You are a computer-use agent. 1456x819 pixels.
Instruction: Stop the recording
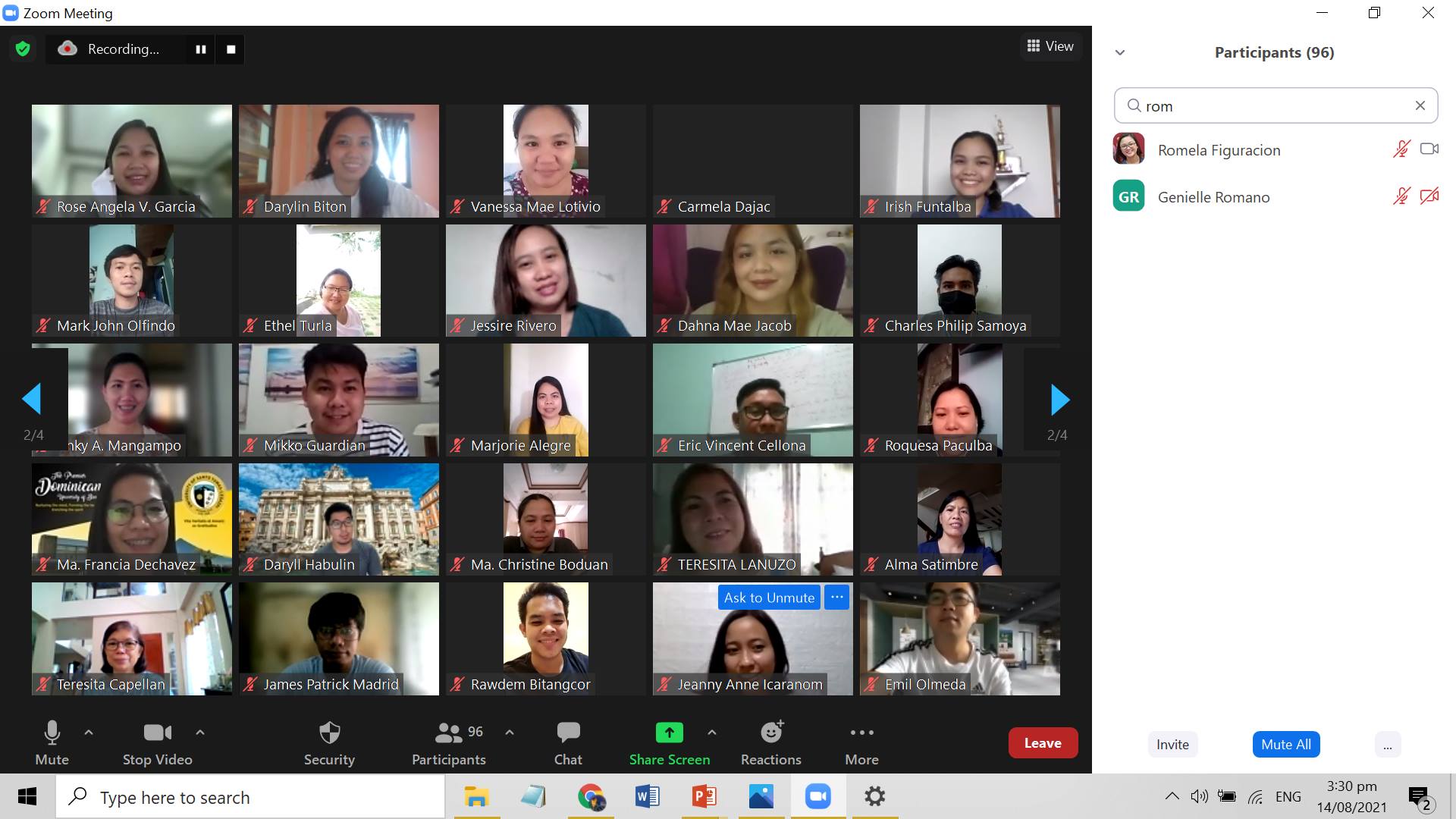pyautogui.click(x=231, y=49)
